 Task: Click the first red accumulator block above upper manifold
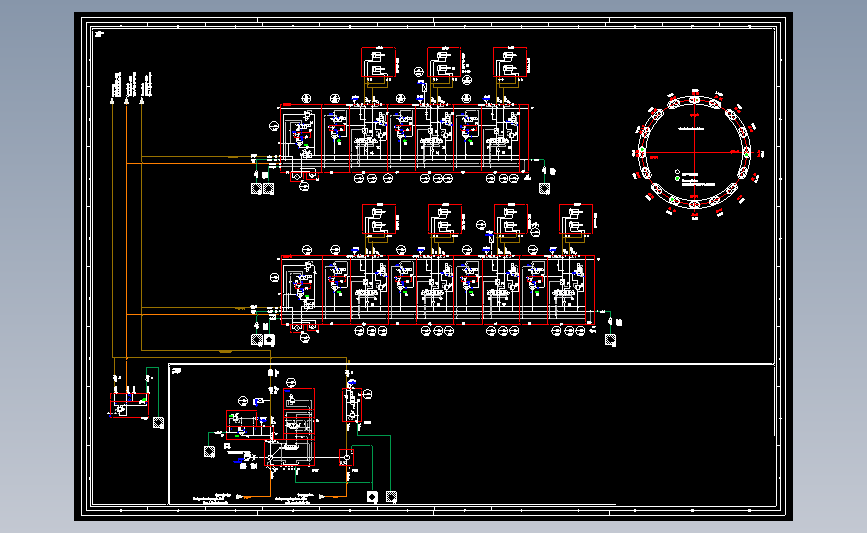[378, 62]
